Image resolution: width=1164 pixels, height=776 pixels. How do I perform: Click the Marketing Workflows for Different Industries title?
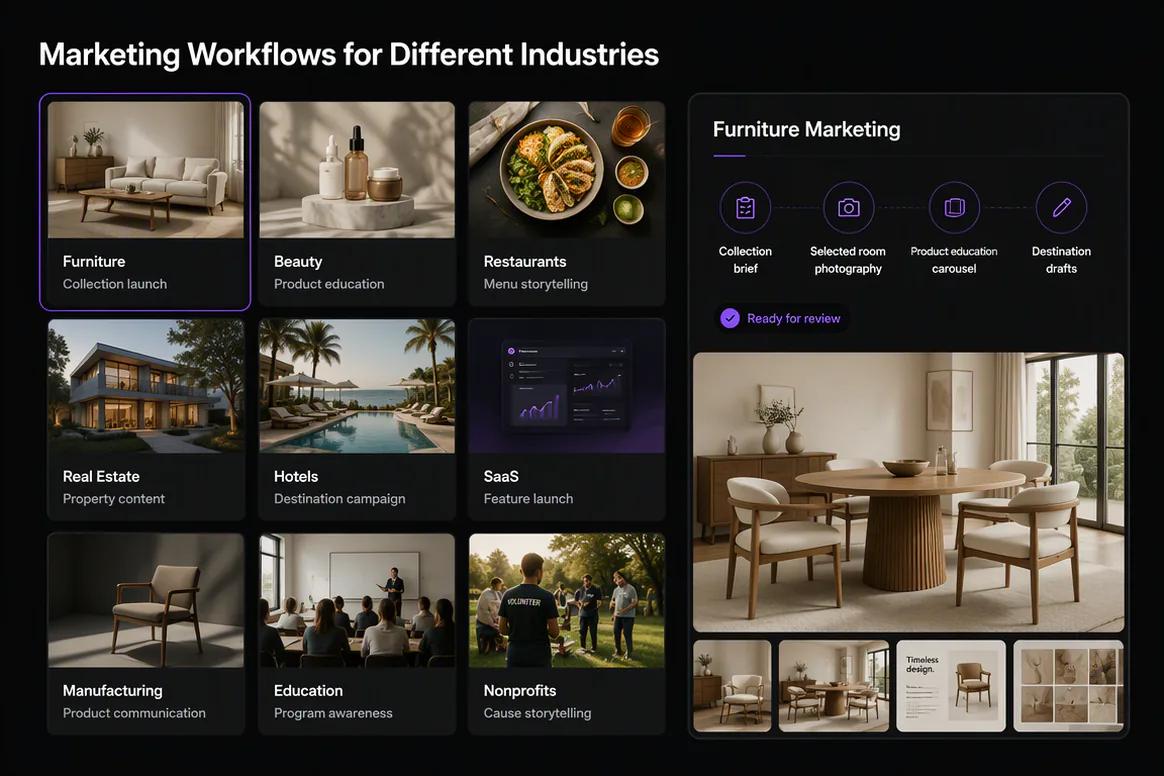(349, 54)
